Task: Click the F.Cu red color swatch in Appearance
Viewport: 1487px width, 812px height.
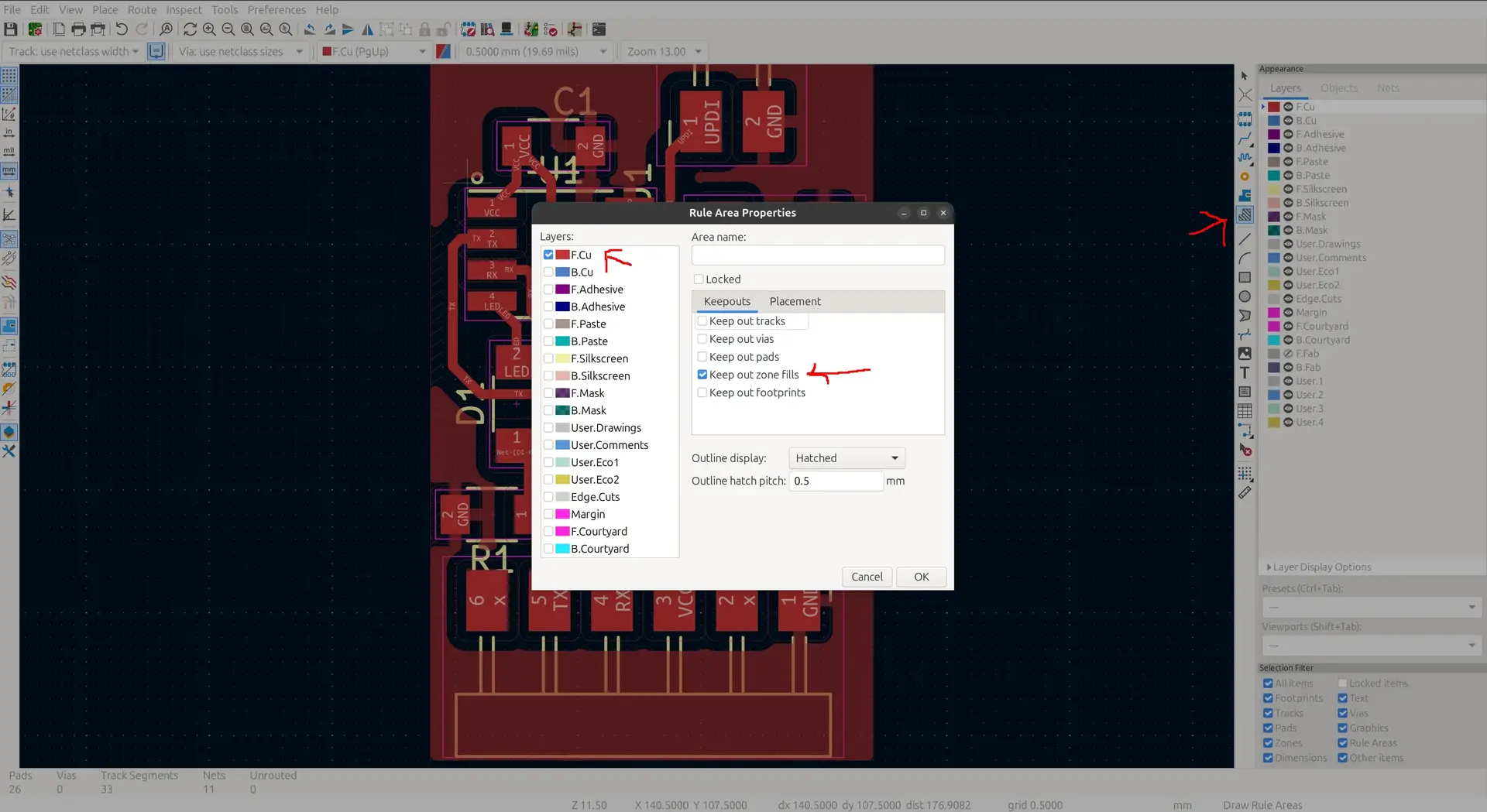Action: 1273,107
